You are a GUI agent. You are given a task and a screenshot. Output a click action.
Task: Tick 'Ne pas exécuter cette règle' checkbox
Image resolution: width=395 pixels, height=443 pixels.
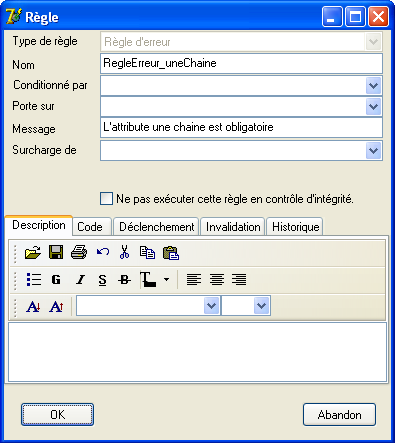coord(106,198)
